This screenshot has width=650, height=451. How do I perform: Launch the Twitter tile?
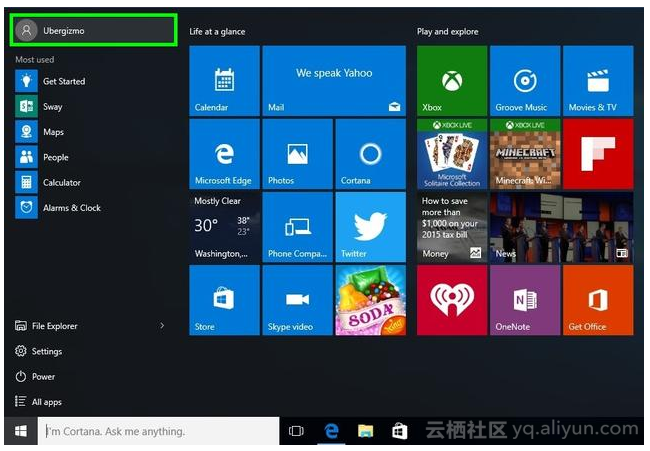(371, 227)
